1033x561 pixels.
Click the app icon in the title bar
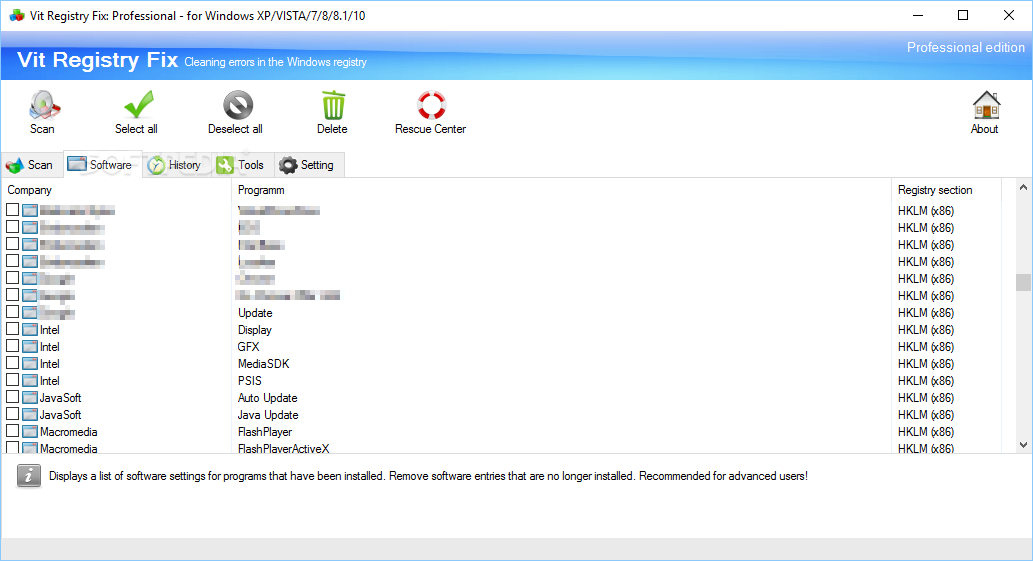[x=16, y=15]
